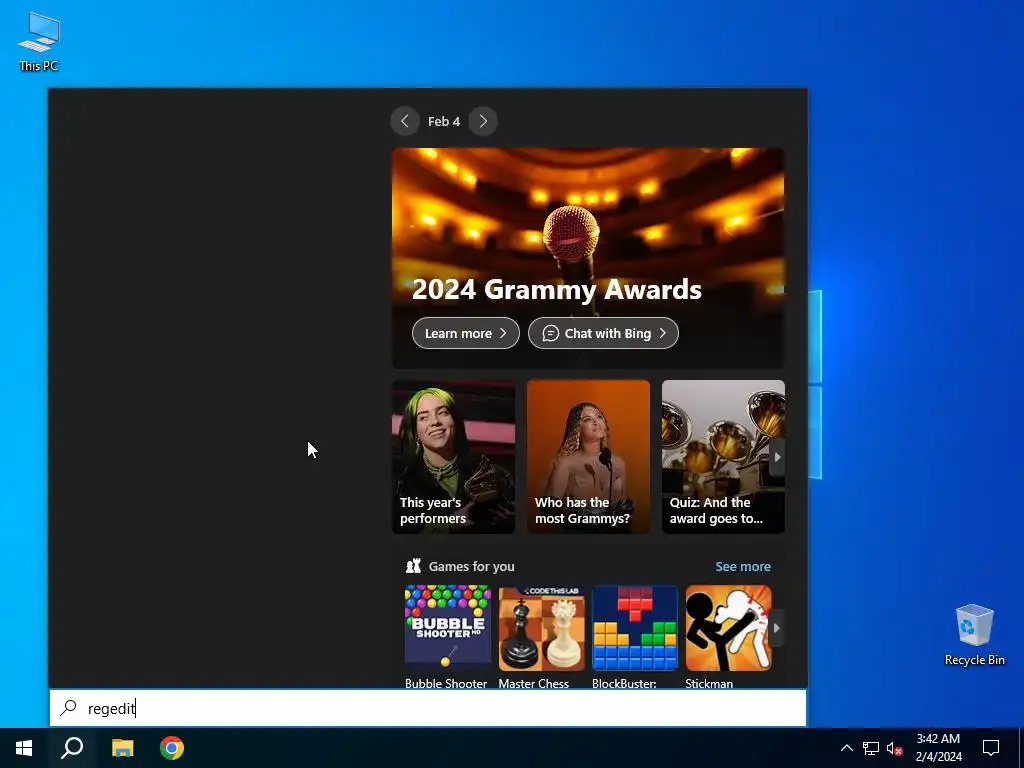Click the taskbar Search magnifier icon
The image size is (1024, 768).
coord(72,748)
